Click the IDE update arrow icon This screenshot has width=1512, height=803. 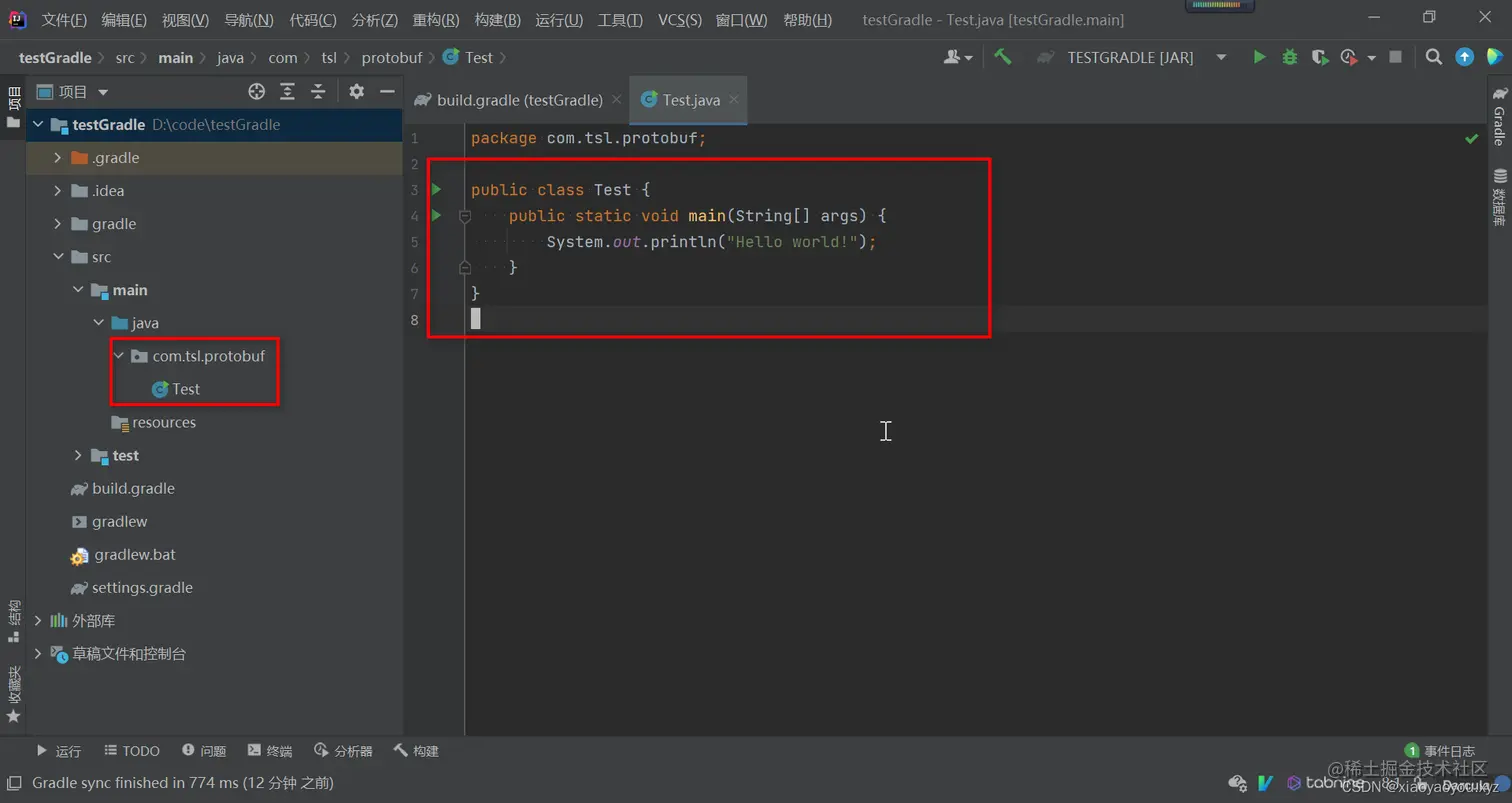pos(1464,57)
